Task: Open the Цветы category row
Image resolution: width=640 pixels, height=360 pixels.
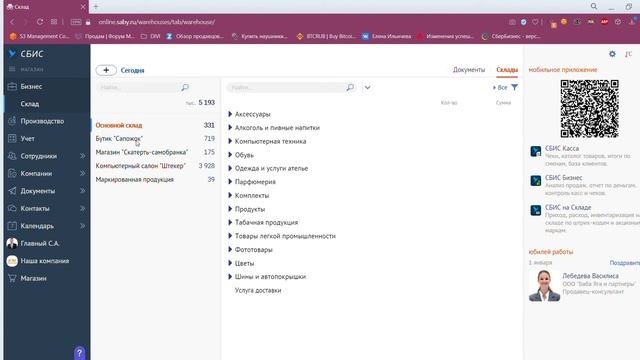Action: click(244, 263)
